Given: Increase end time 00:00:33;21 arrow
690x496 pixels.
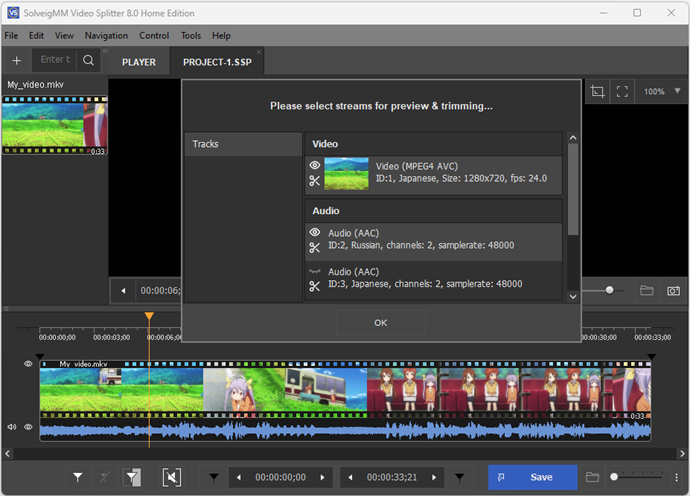Looking at the screenshot, I should pyautogui.click(x=434, y=478).
